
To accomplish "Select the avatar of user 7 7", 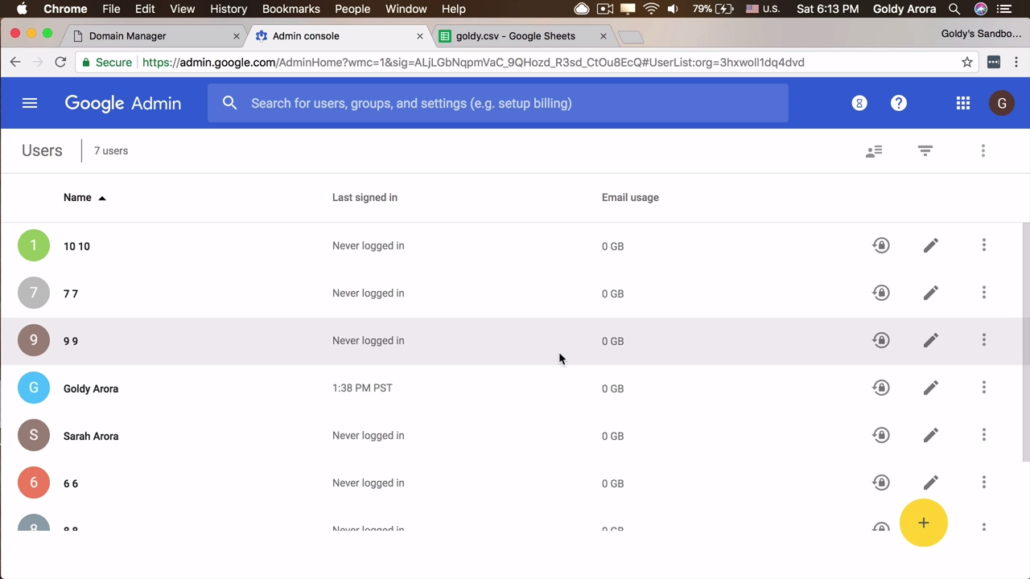I will (x=34, y=292).
